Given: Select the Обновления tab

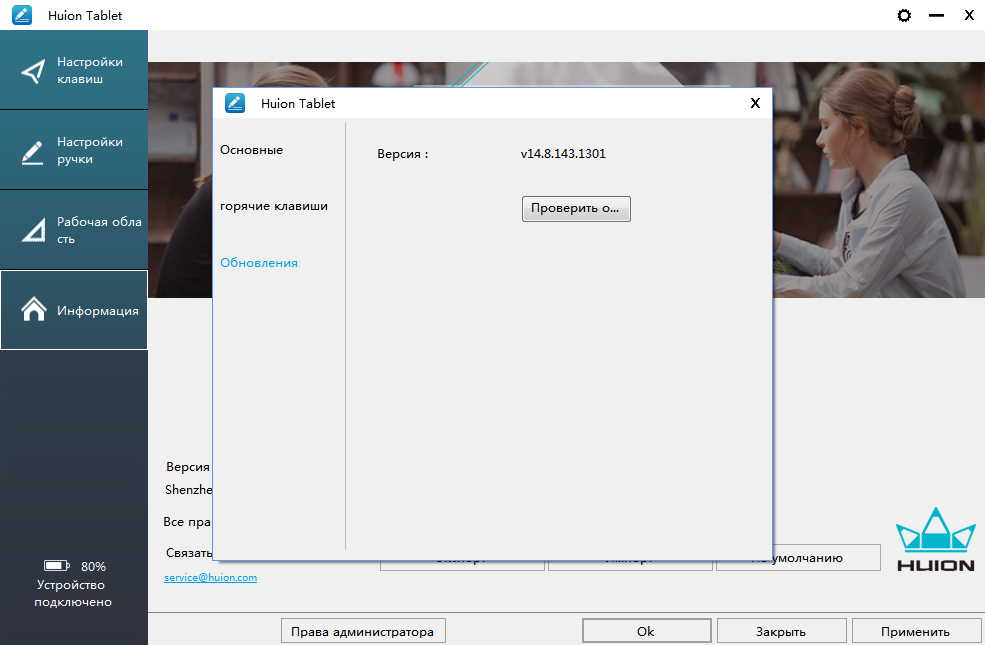Looking at the screenshot, I should (x=259, y=263).
